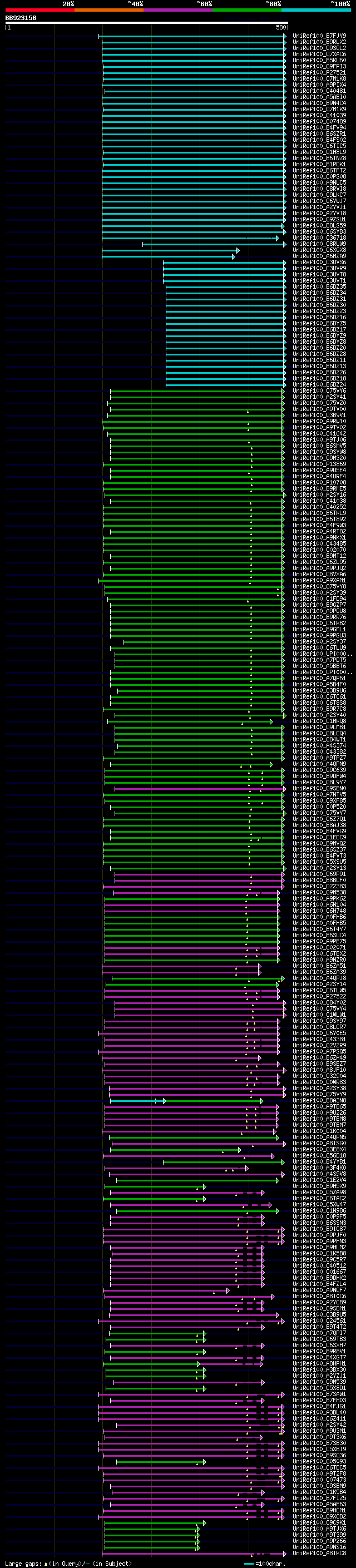Screen dimensions: 356x1568
Task: Select hit UniRef100_A5BBT6
Action: [x=319, y=666]
